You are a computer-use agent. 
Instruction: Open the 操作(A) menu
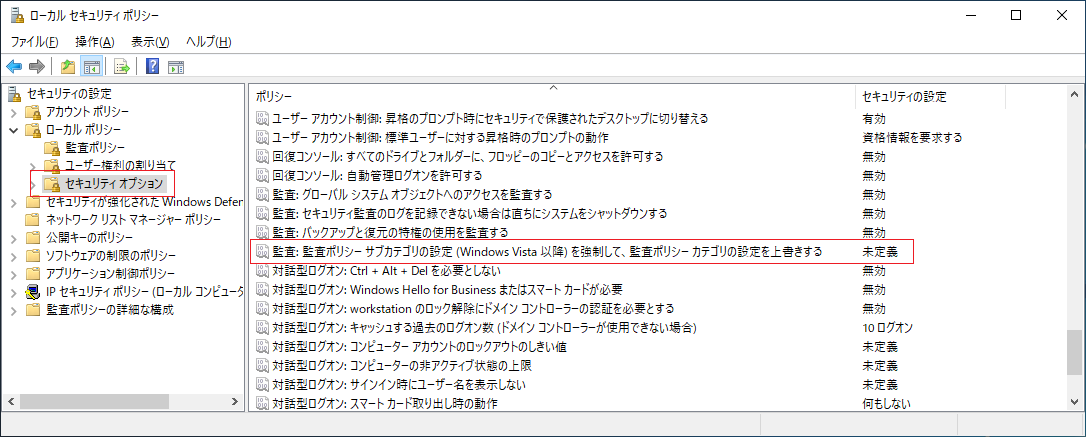[x=94, y=42]
